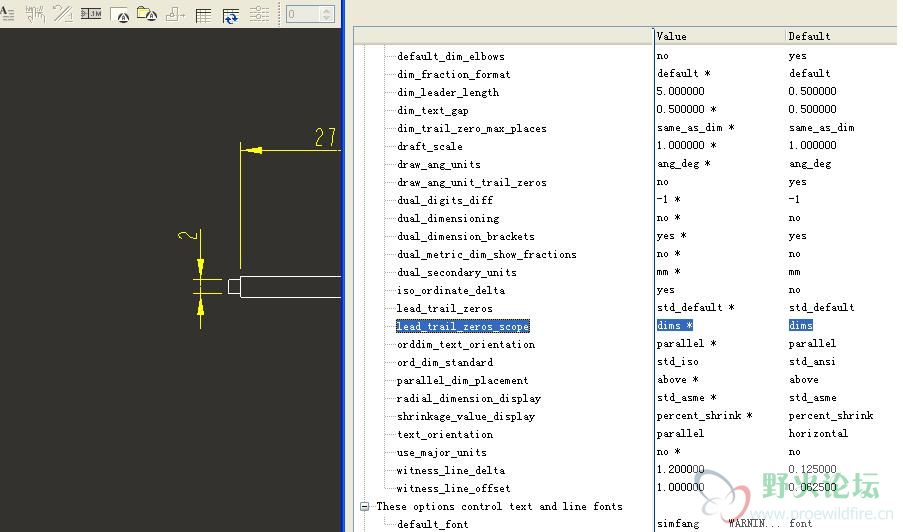Select the lead_trail_zeros option
The height and width of the screenshot is (532, 903).
445,308
